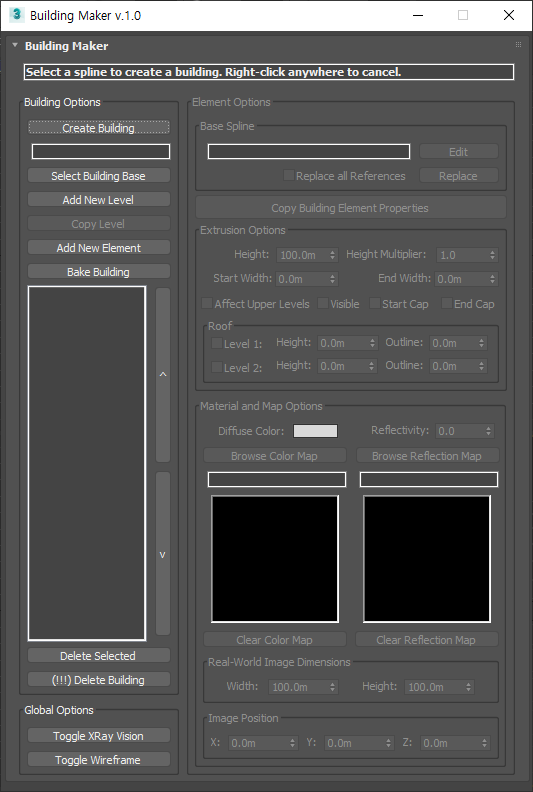
Task: Click the color map path field
Action: coord(277,479)
